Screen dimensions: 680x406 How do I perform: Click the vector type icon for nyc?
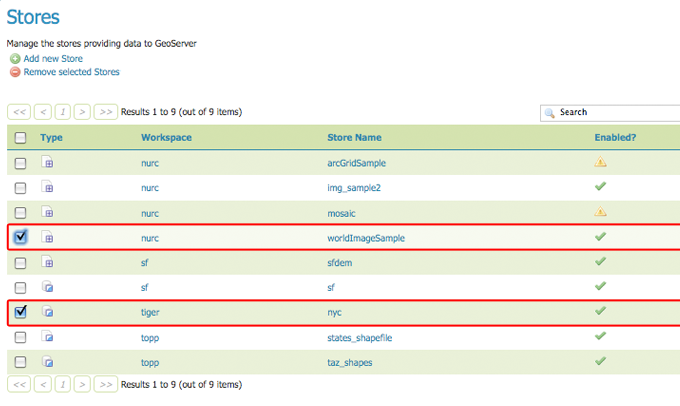(x=48, y=312)
